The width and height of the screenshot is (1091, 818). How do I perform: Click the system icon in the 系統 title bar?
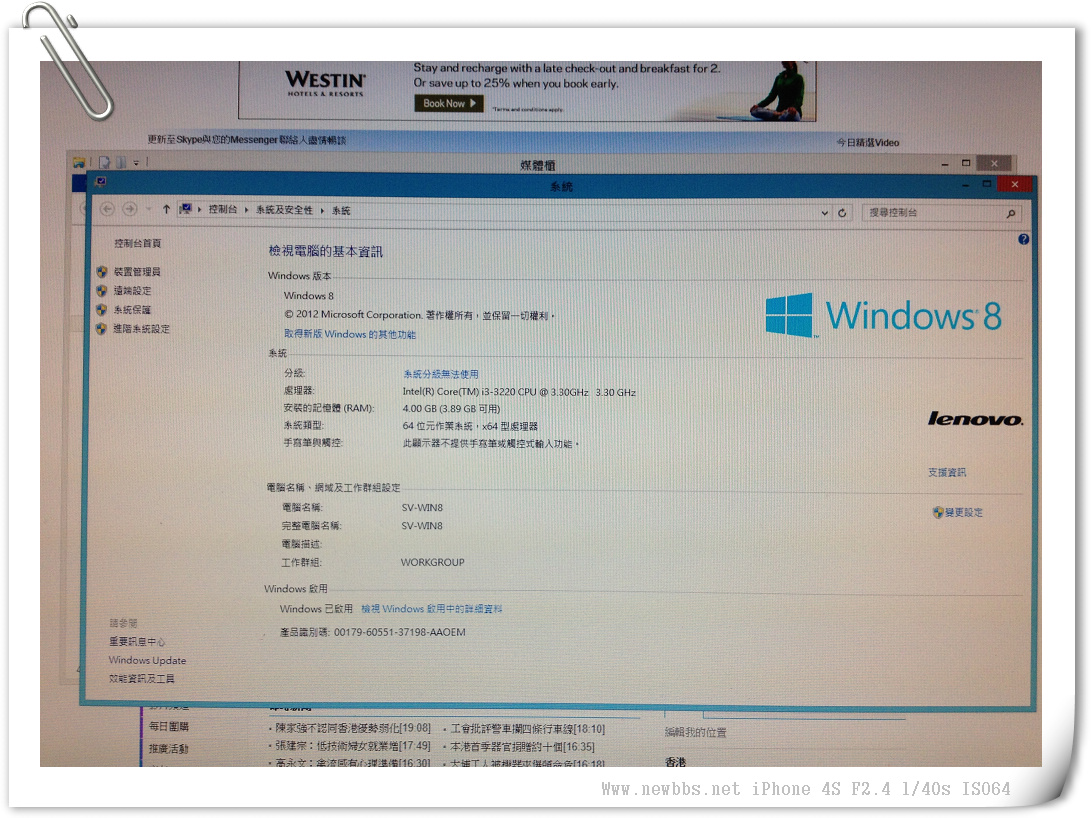pyautogui.click(x=100, y=182)
